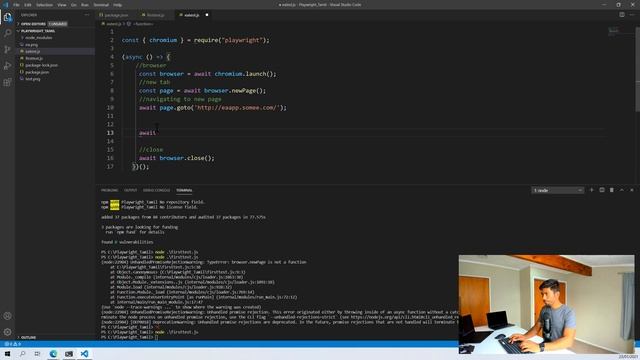Open the Edit menu
The image size is (640, 360).
tap(28, 5)
